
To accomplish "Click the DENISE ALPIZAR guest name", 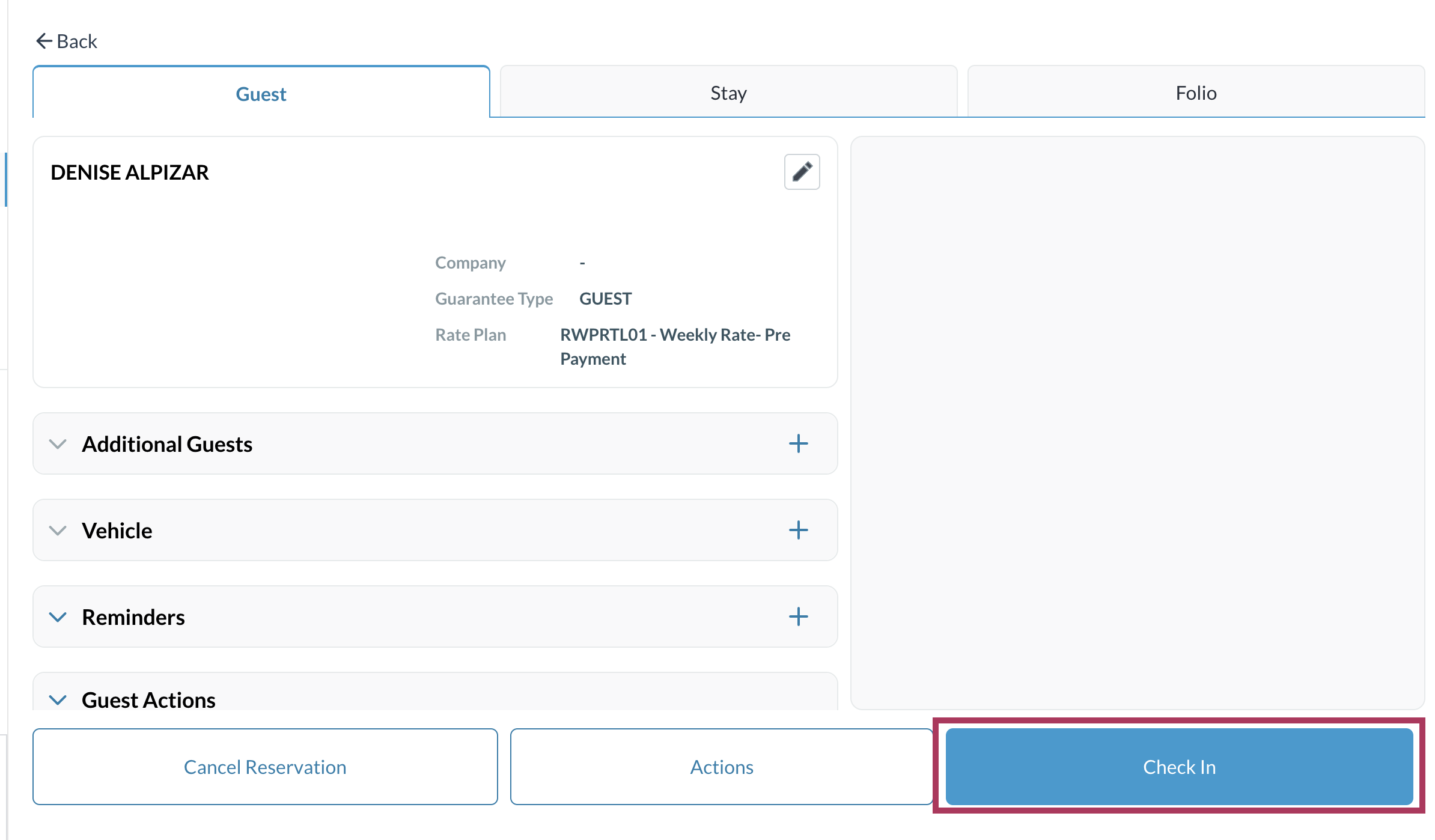I will (130, 172).
